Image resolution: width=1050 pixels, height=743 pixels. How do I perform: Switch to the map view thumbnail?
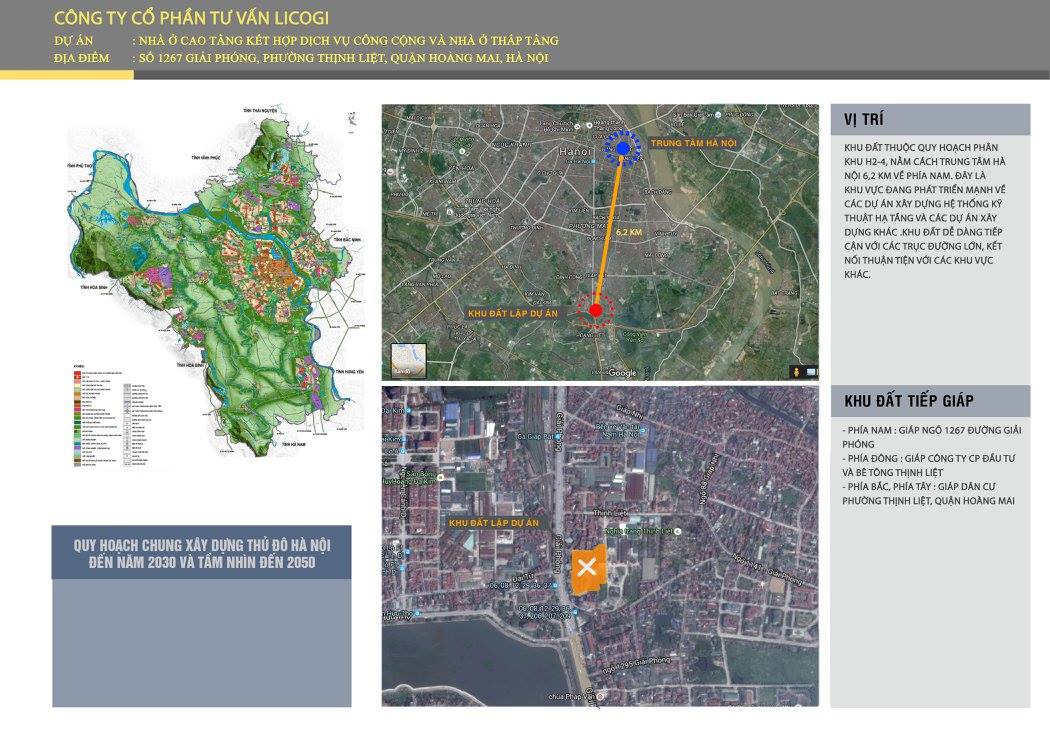pyautogui.click(x=408, y=360)
